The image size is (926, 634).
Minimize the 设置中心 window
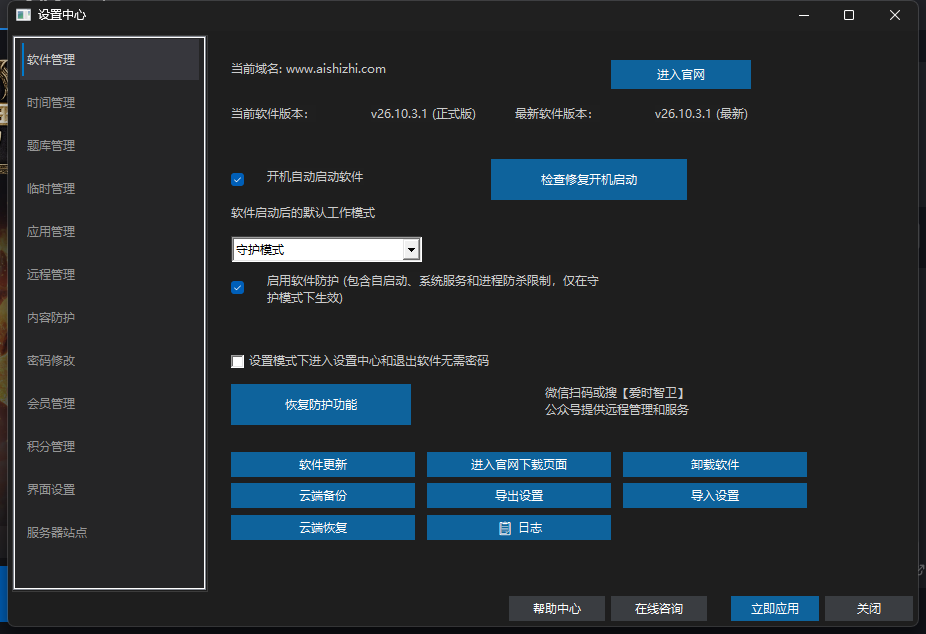click(804, 15)
